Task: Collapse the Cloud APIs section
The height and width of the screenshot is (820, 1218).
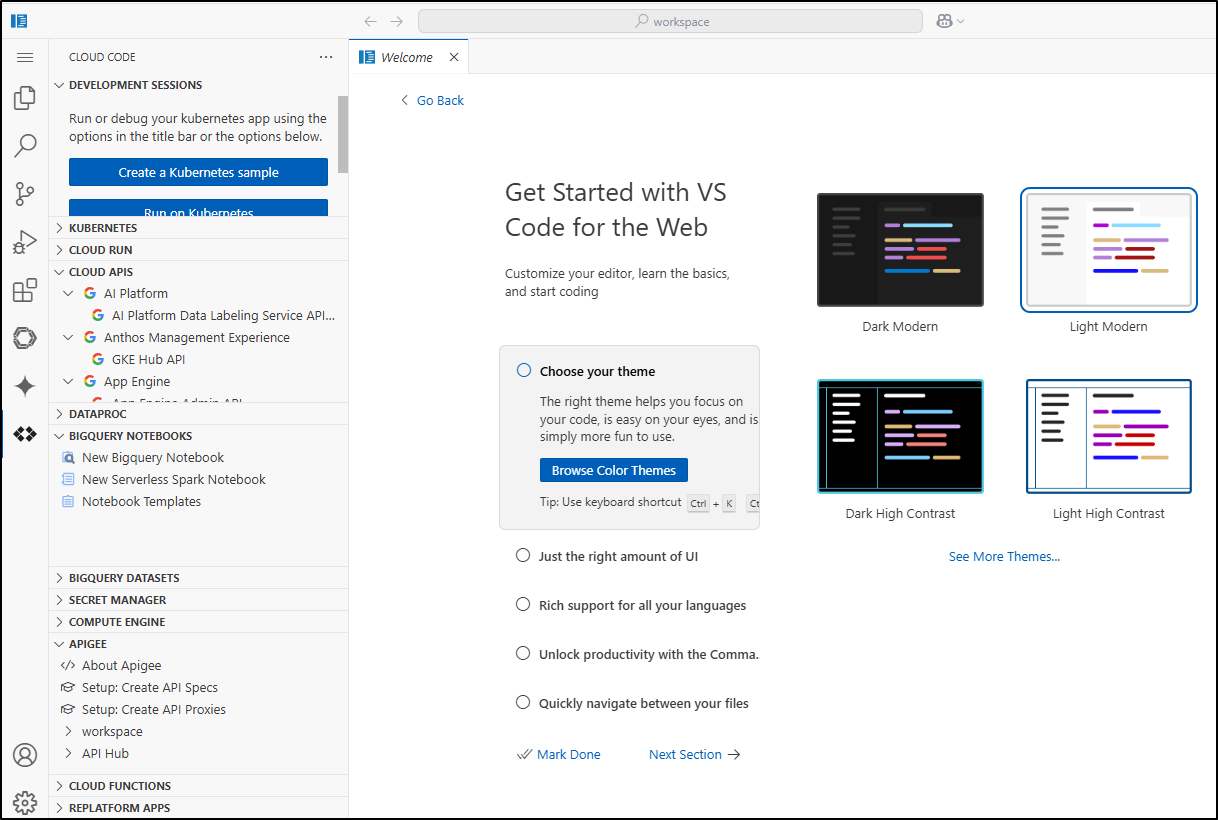Action: click(198, 272)
